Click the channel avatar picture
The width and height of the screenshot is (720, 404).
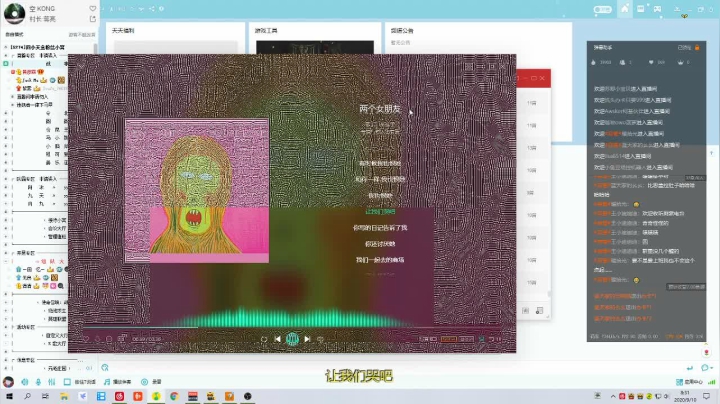[14, 13]
